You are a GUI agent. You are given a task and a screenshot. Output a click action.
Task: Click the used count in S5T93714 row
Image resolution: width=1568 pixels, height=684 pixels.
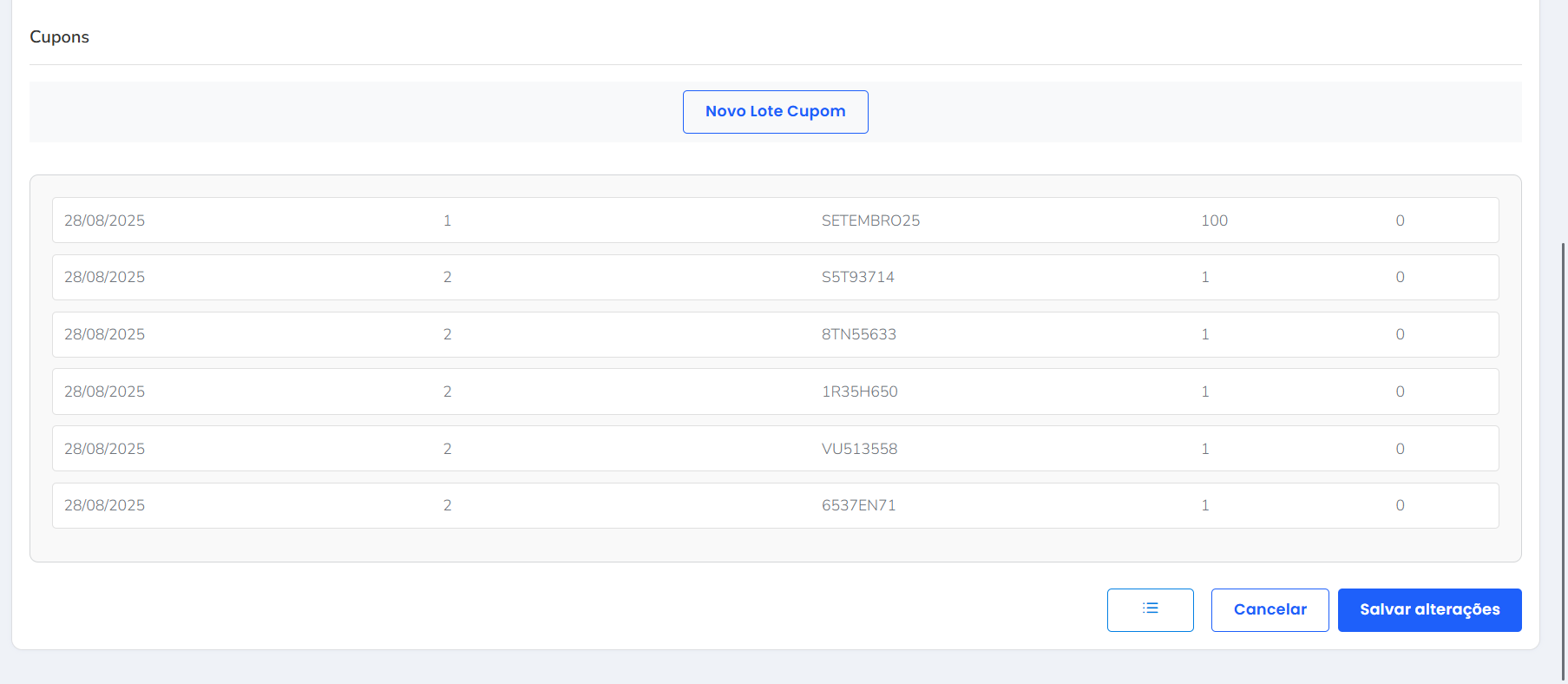[x=1400, y=277]
